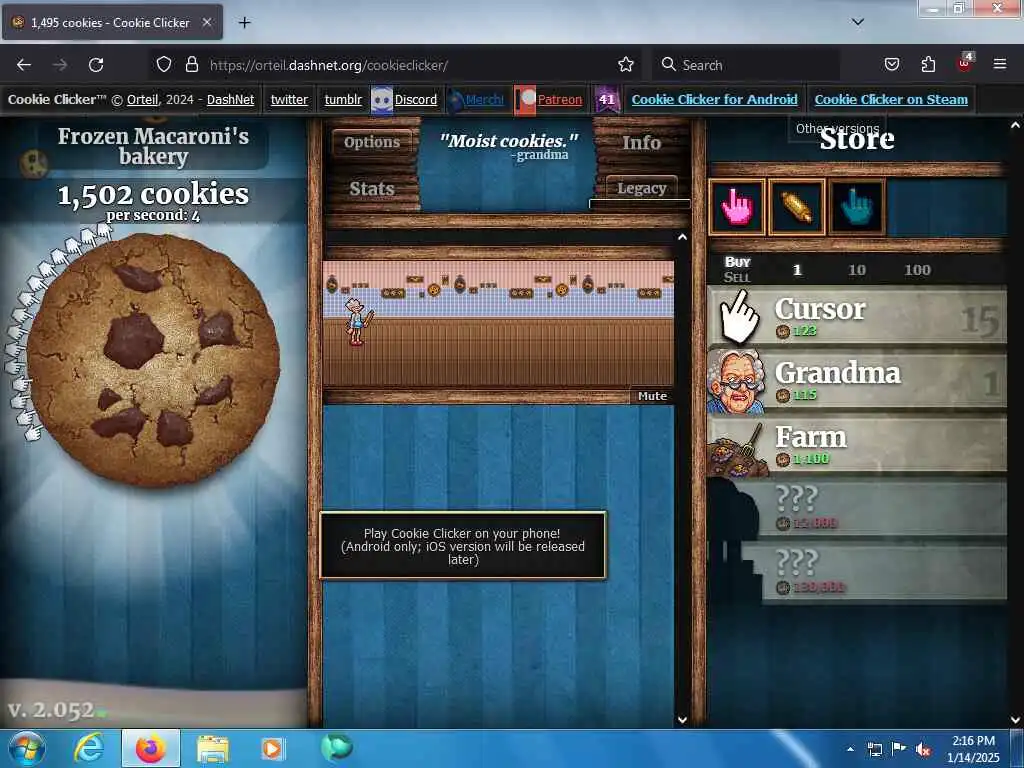This screenshot has width=1024, height=768.
Task: Buy the rolling pin upgrade
Action: point(797,207)
